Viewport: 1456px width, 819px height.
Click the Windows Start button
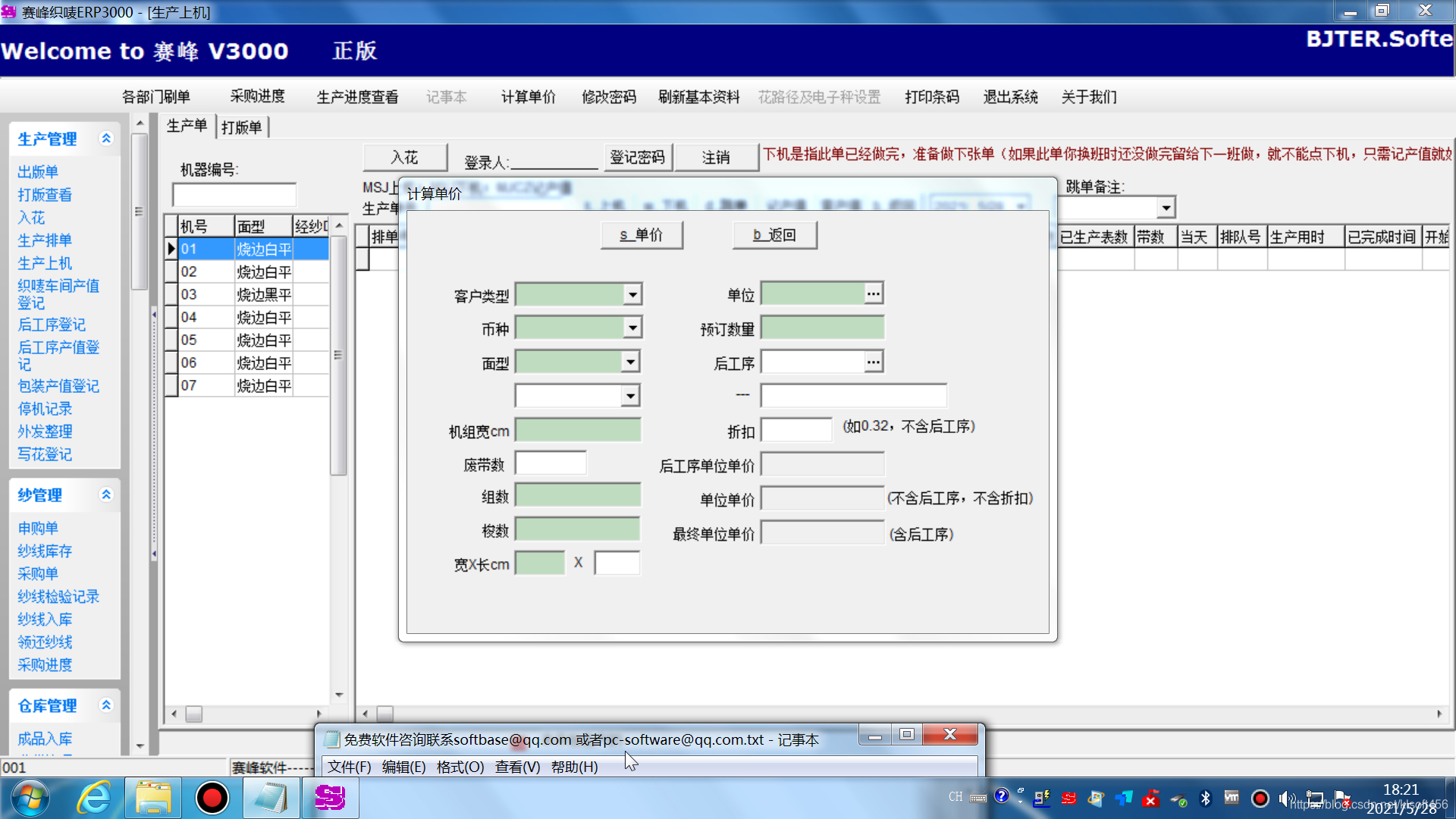coord(29,798)
